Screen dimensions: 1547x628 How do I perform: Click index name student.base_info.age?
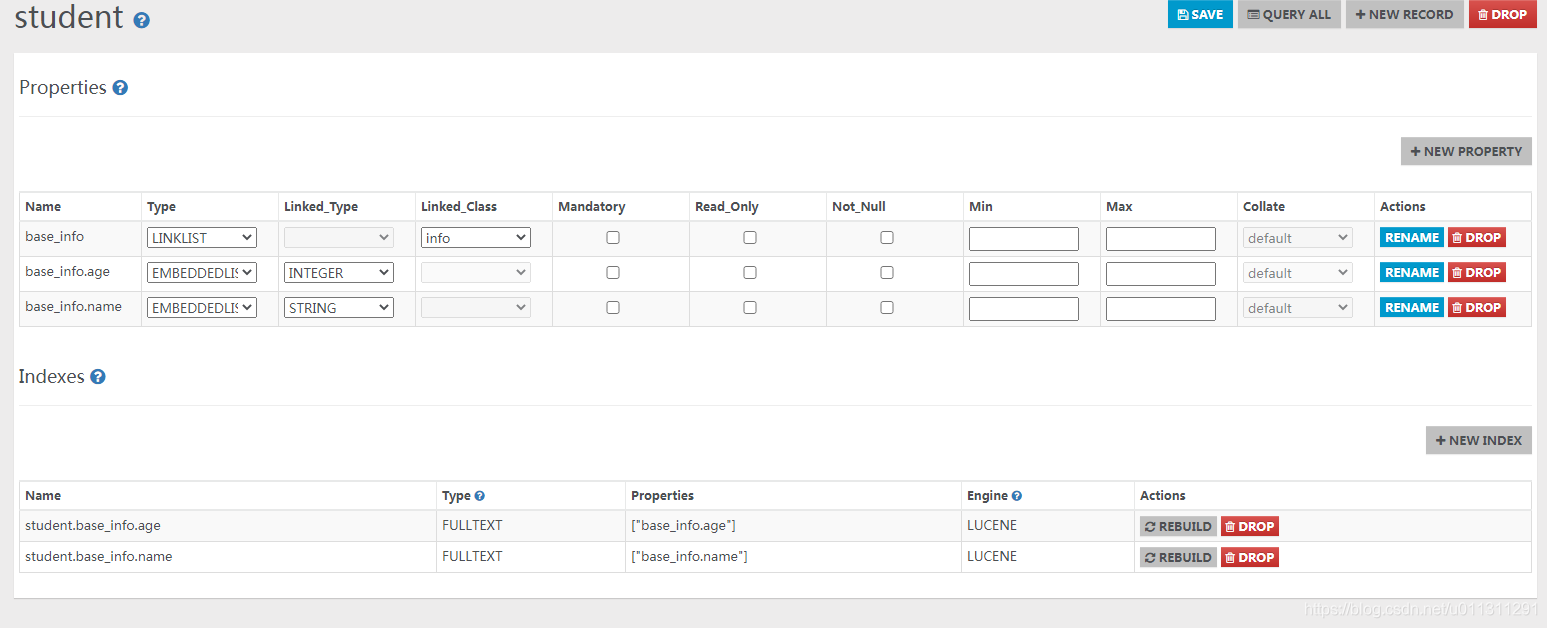click(x=93, y=525)
